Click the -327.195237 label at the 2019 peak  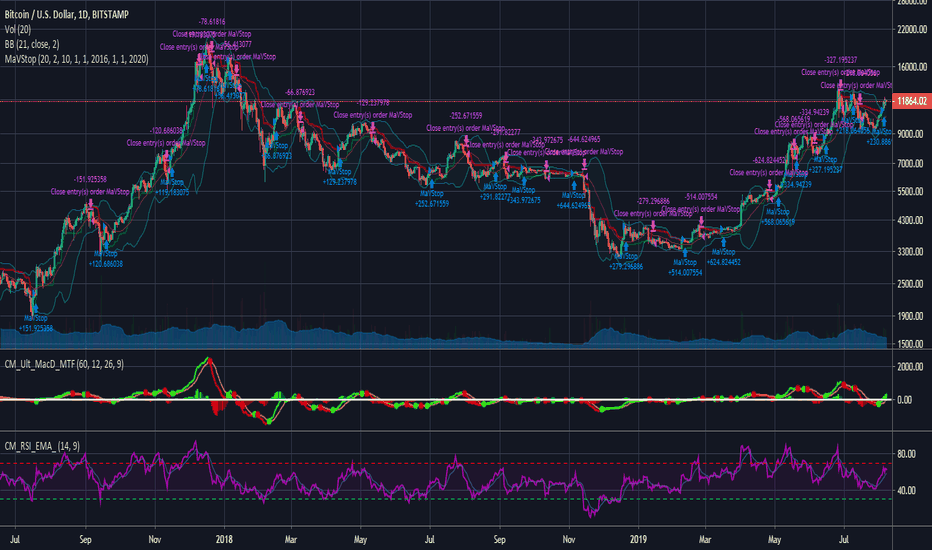840,60
